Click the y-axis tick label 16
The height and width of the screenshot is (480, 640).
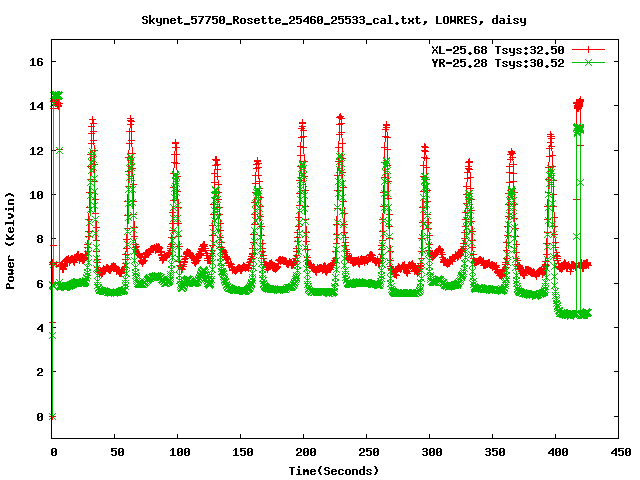[x=36, y=62]
